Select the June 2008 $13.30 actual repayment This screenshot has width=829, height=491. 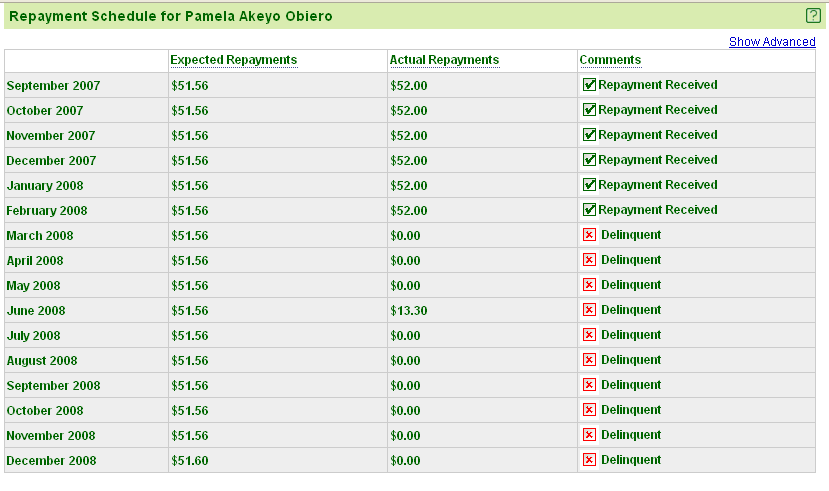click(x=408, y=311)
